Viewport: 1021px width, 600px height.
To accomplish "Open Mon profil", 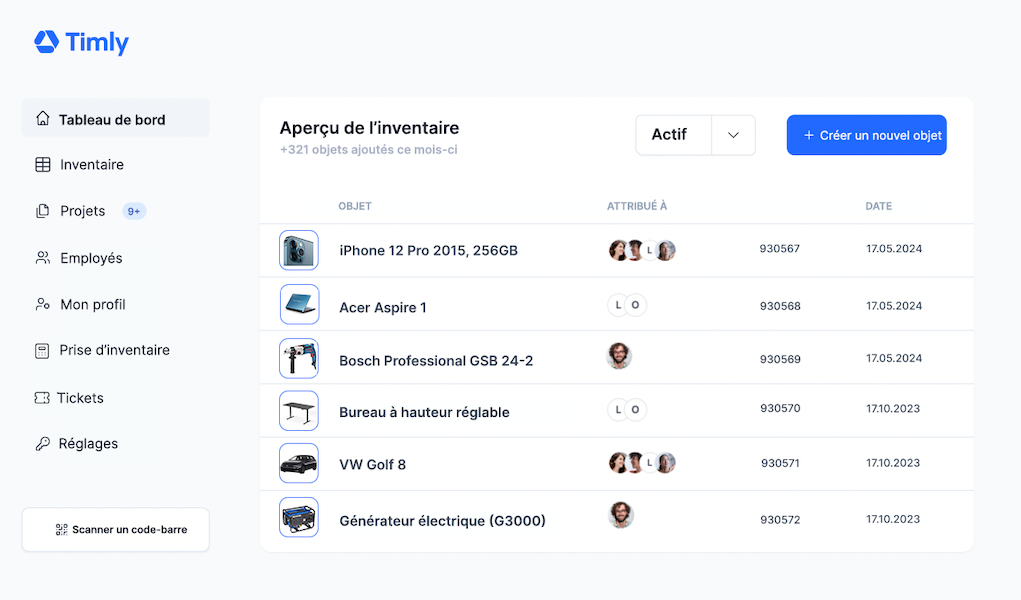I will pos(92,304).
